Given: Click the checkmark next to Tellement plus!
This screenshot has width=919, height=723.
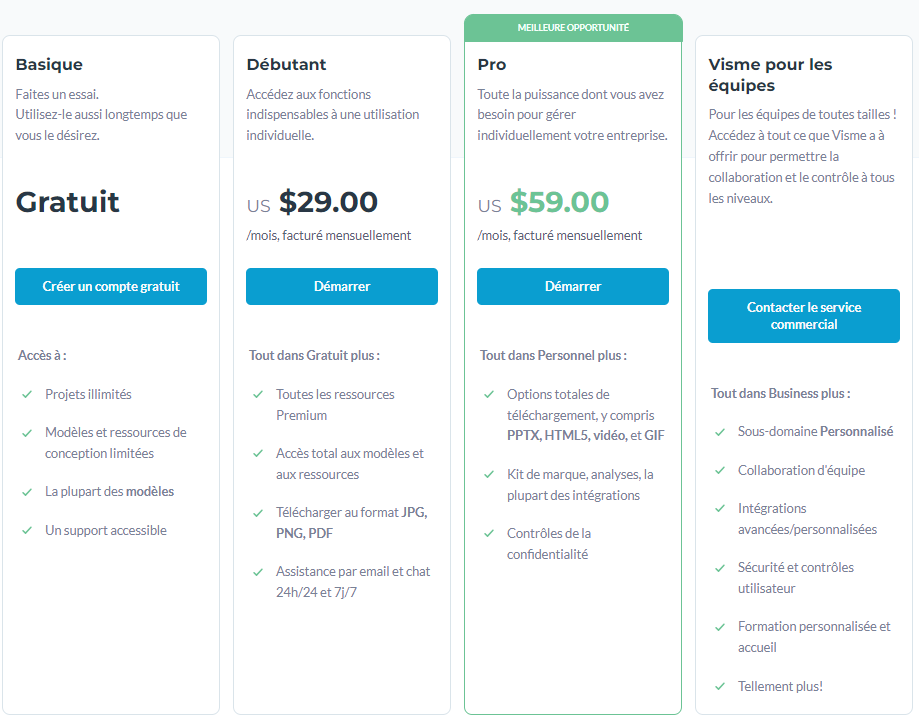Looking at the screenshot, I should click(720, 686).
